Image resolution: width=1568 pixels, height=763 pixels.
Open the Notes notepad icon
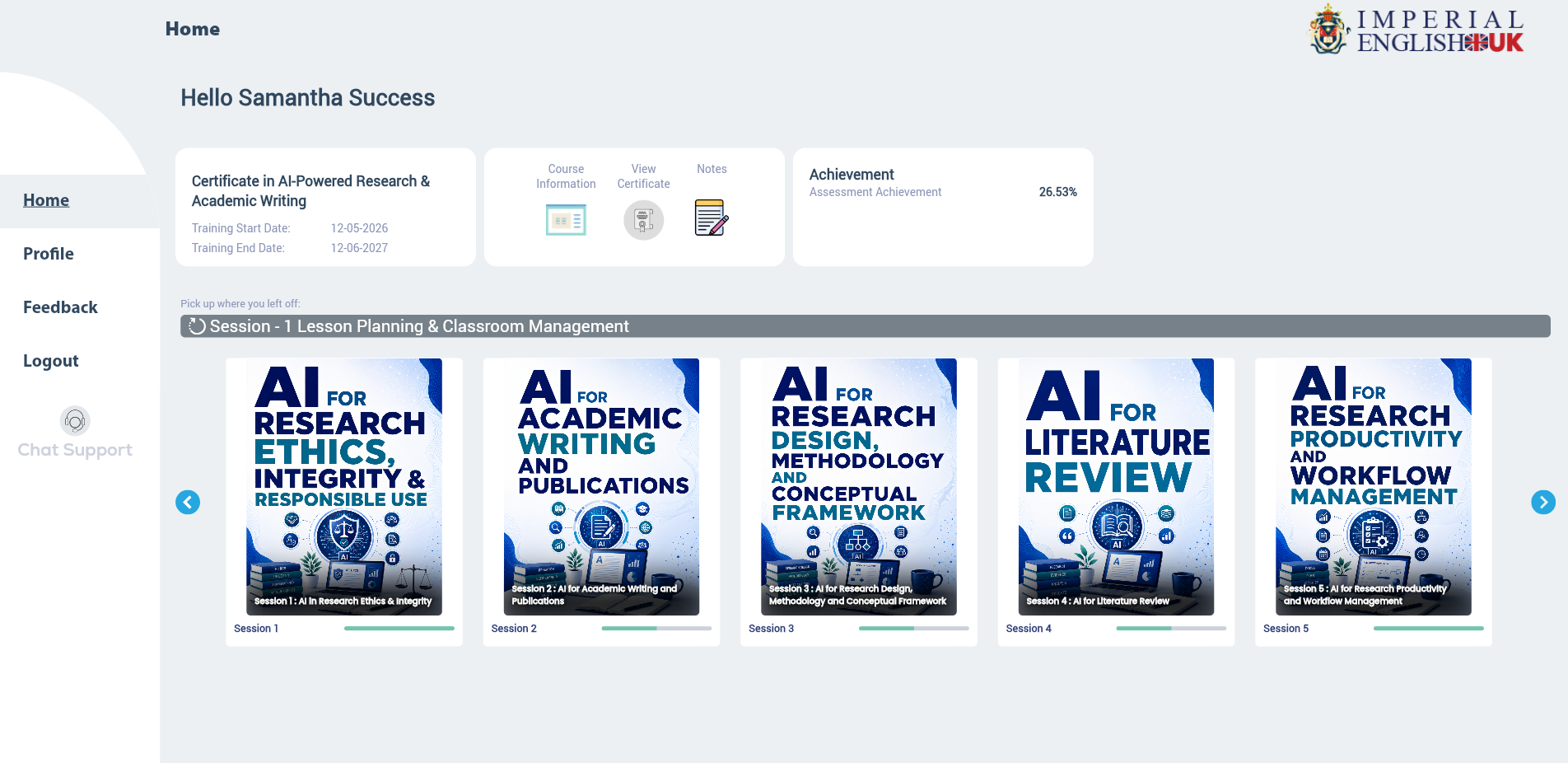712,218
